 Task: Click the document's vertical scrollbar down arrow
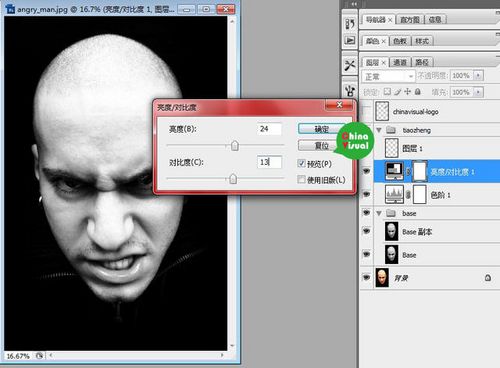pos(232,346)
